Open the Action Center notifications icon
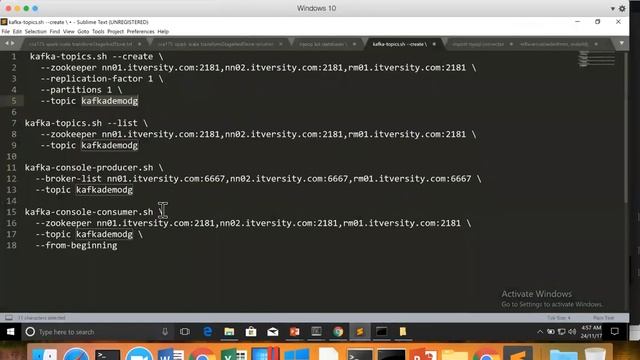This screenshot has width=640, height=360. [x=615, y=332]
